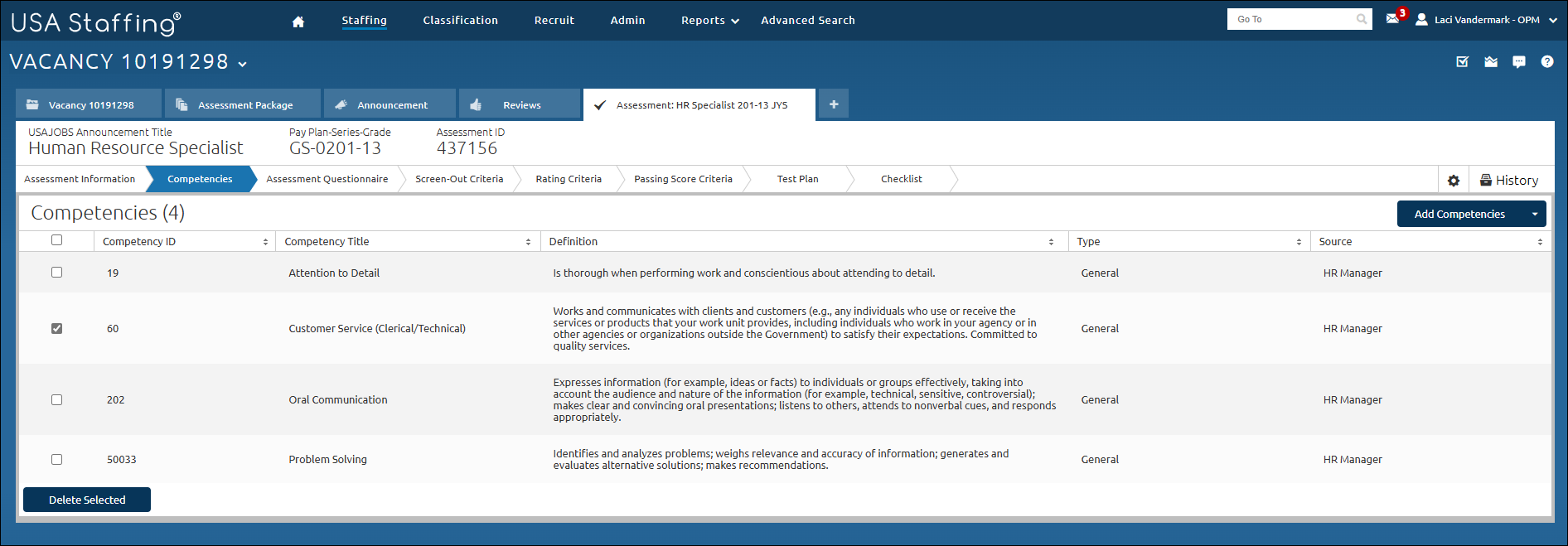
Task: Tick the Problem Solving row checkbox
Action: pyautogui.click(x=56, y=459)
